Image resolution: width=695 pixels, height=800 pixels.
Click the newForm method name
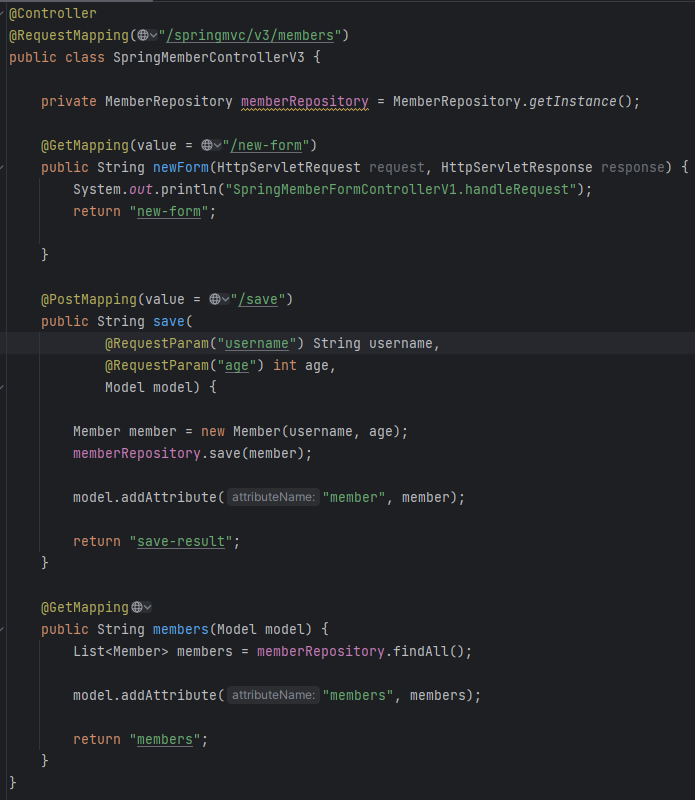(181, 167)
